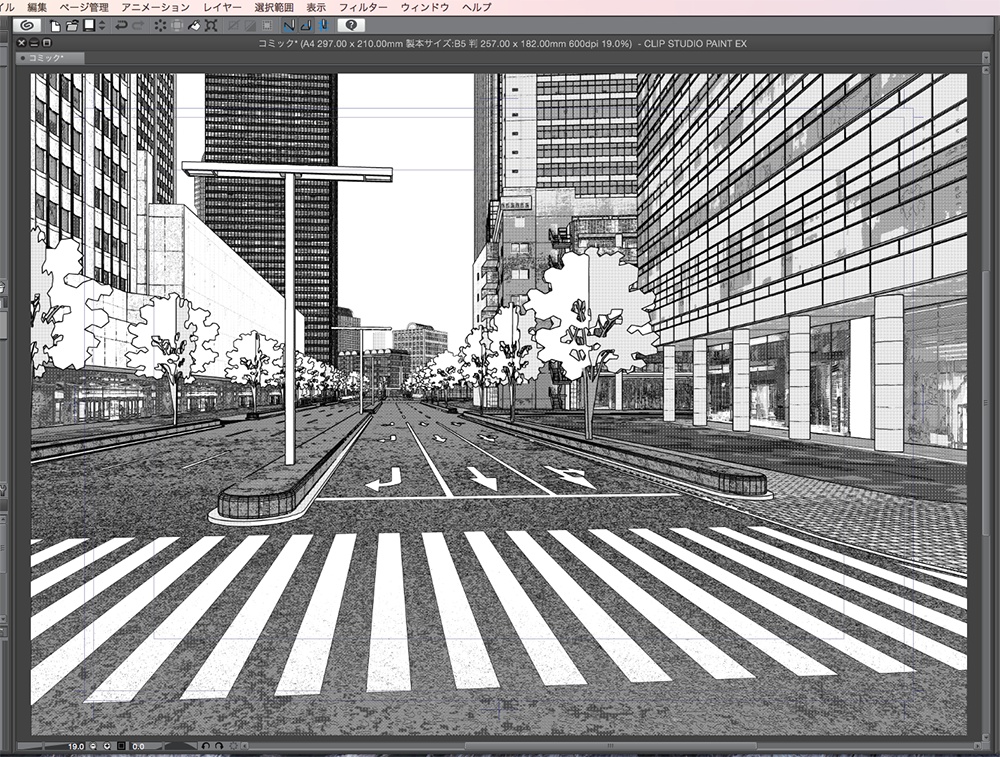
Task: Save the comic with the save icon
Action: [x=87, y=27]
